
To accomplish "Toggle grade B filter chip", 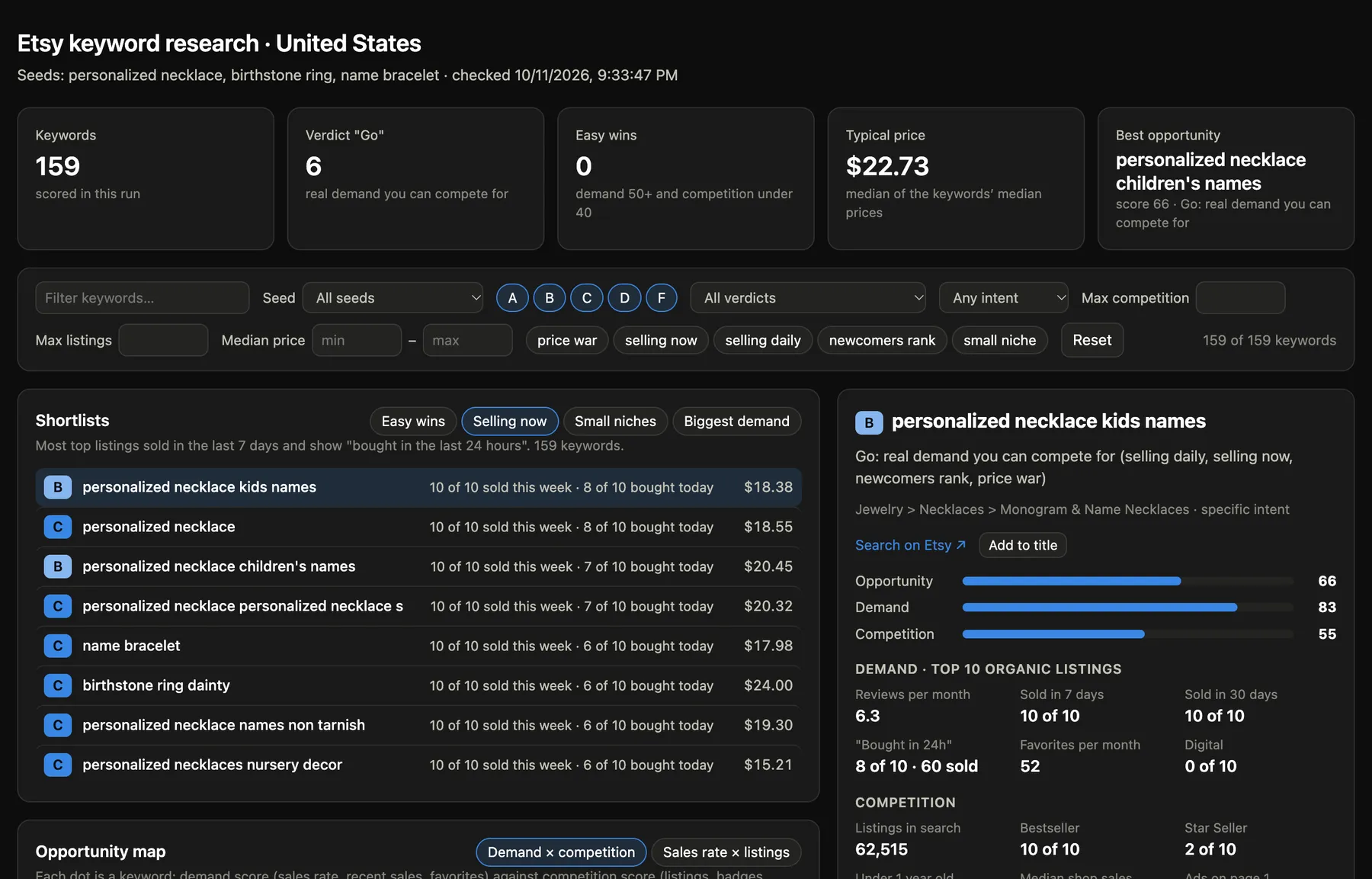I will click(x=550, y=298).
